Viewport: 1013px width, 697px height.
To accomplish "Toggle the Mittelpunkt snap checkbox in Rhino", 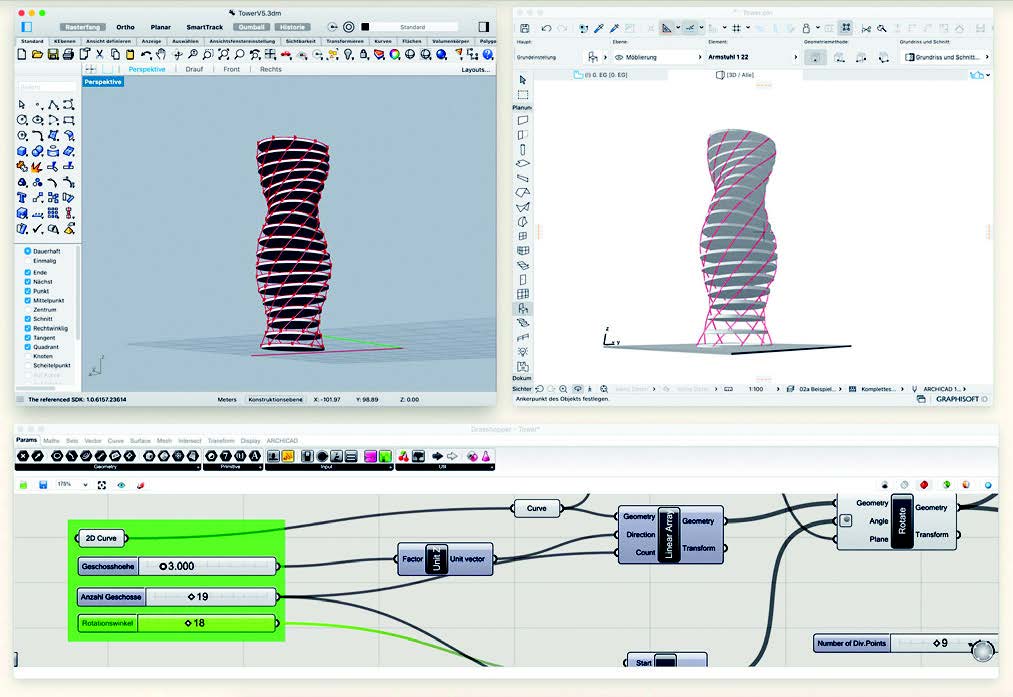I will (26, 300).
